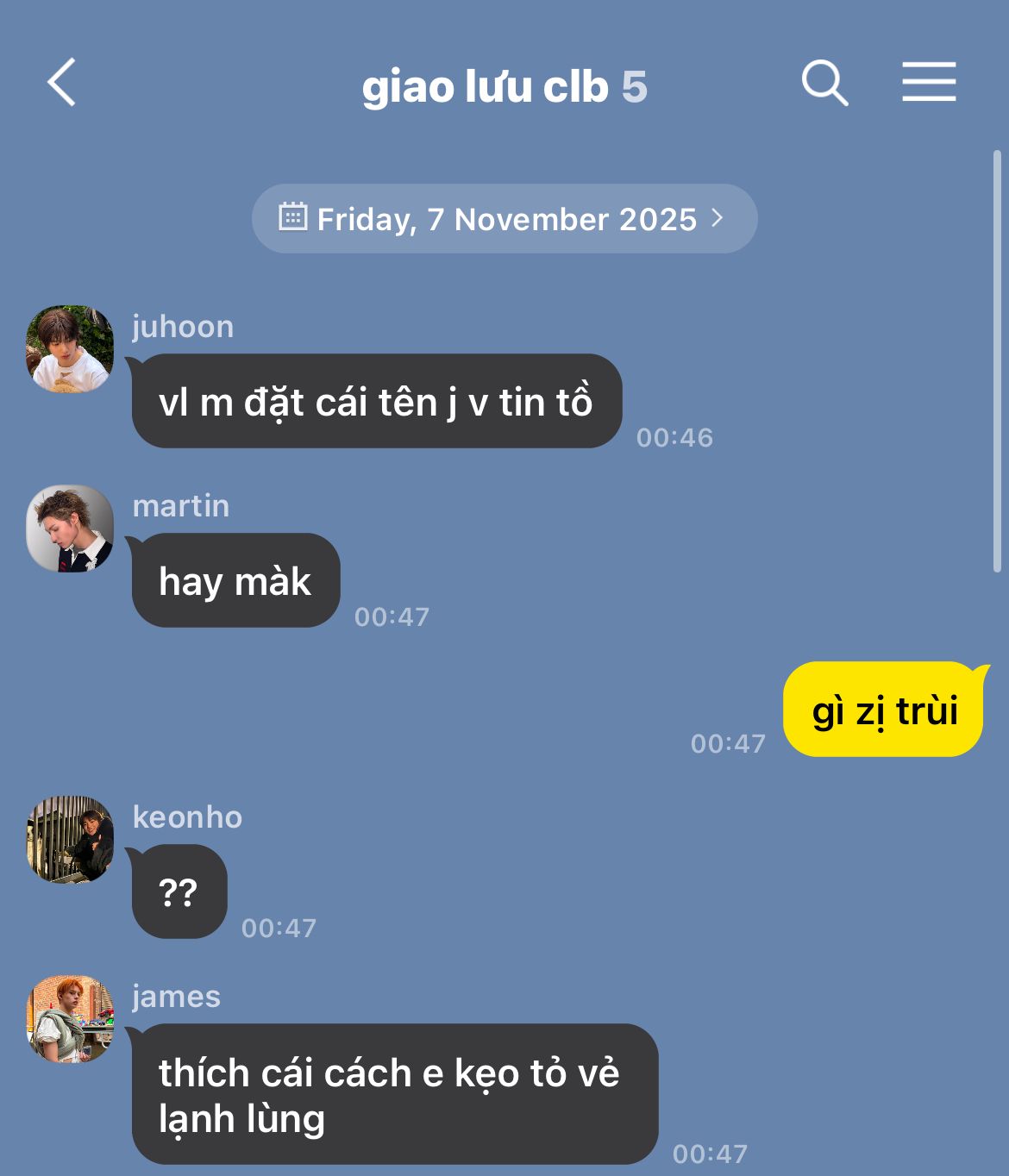Expand the date chevron next to 2025
1009x1176 pixels.
717,218
